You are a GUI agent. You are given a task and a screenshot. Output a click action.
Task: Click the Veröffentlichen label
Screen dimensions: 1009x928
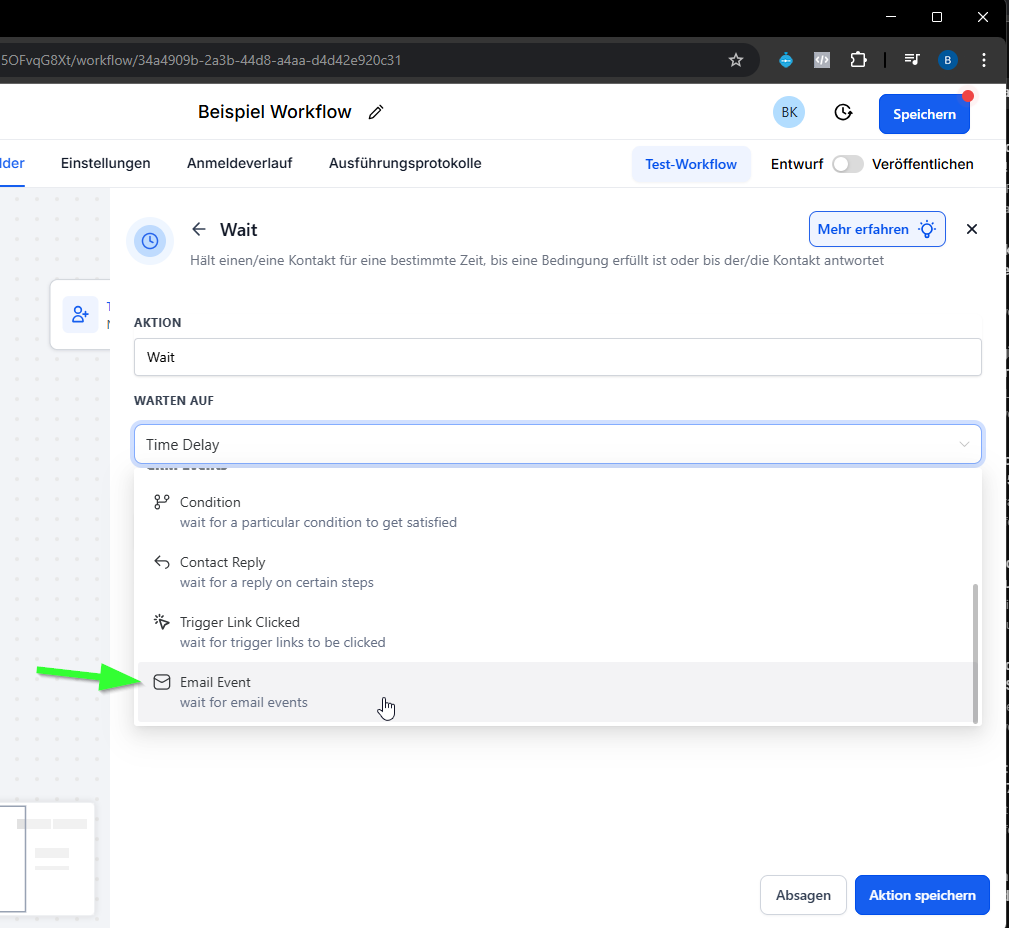(922, 164)
